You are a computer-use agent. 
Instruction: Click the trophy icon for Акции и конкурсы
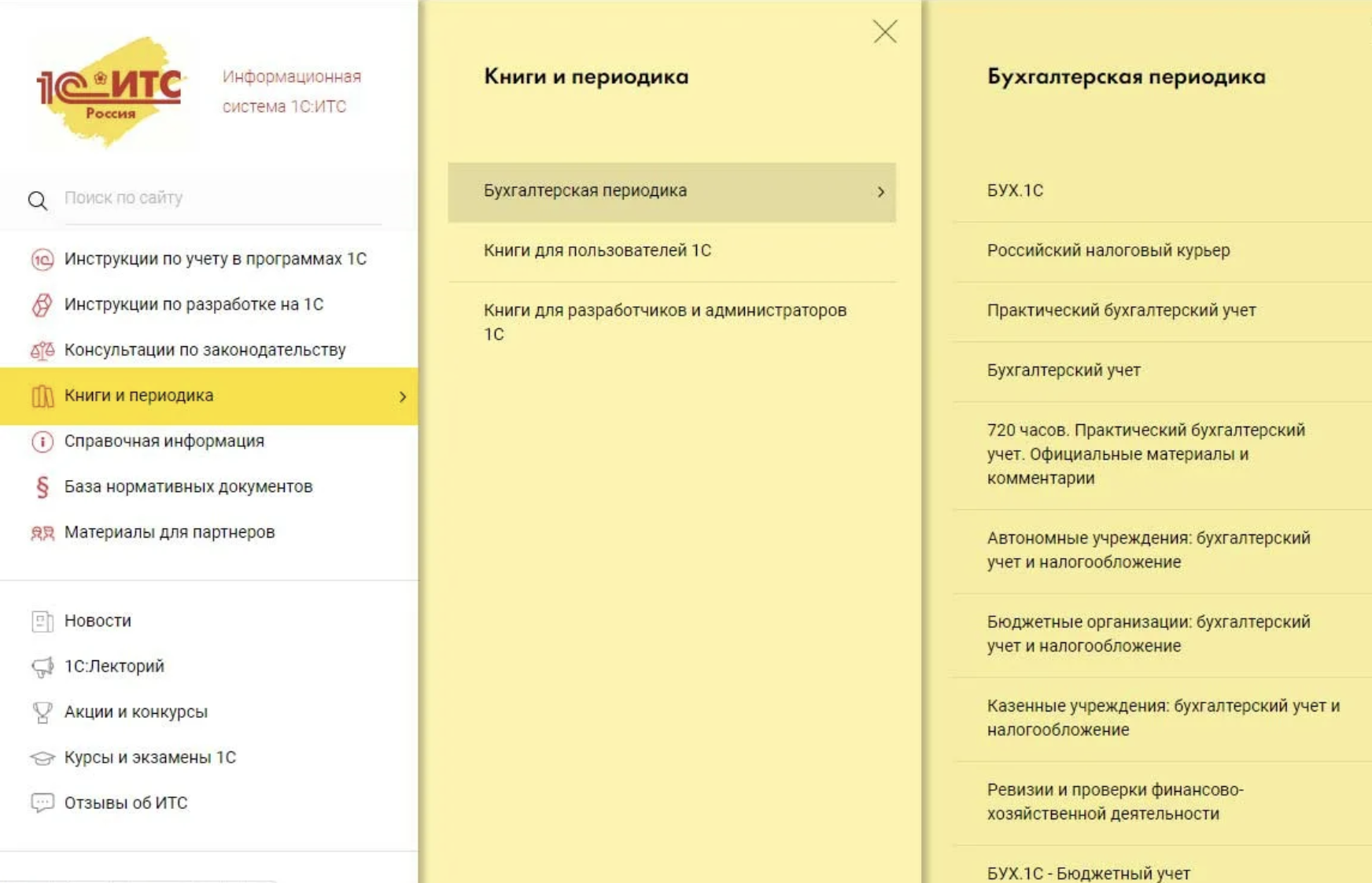click(x=42, y=712)
